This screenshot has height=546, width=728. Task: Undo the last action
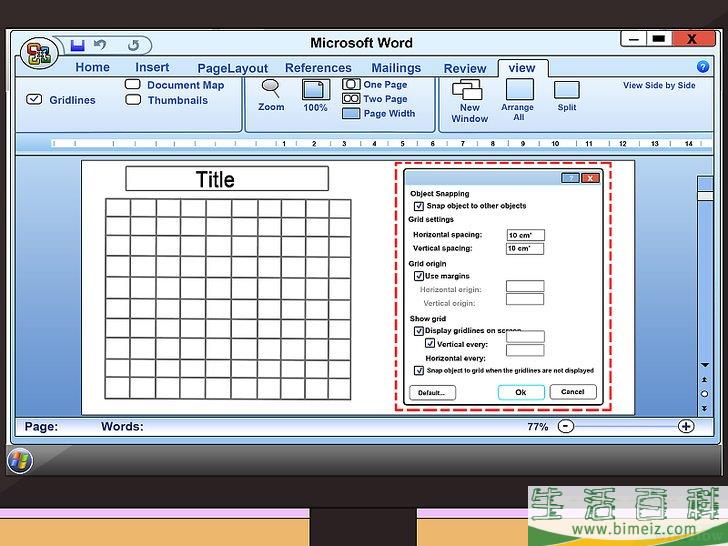(100, 45)
